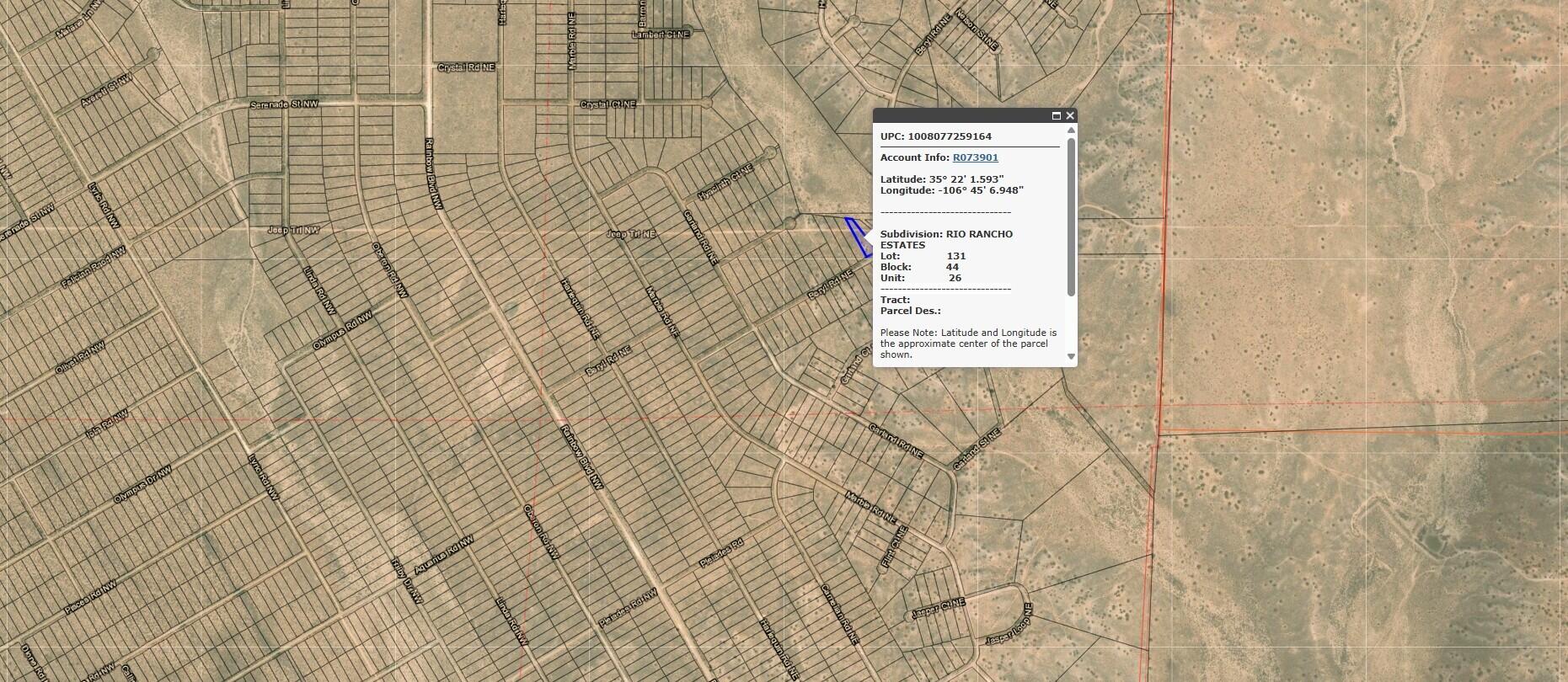The height and width of the screenshot is (682, 1568).
Task: Close the parcel info popup
Action: (1070, 116)
